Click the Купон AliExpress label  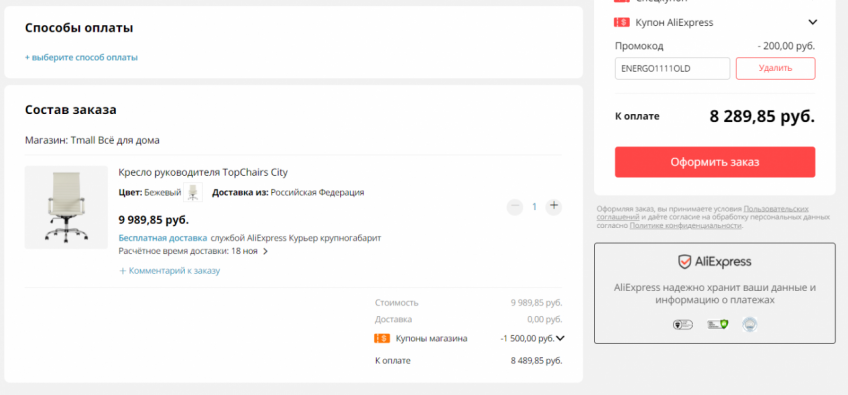(x=674, y=23)
